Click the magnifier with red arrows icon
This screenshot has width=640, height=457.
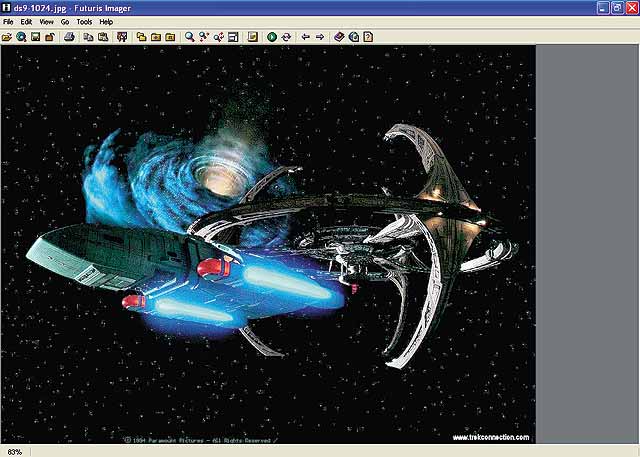coord(218,37)
